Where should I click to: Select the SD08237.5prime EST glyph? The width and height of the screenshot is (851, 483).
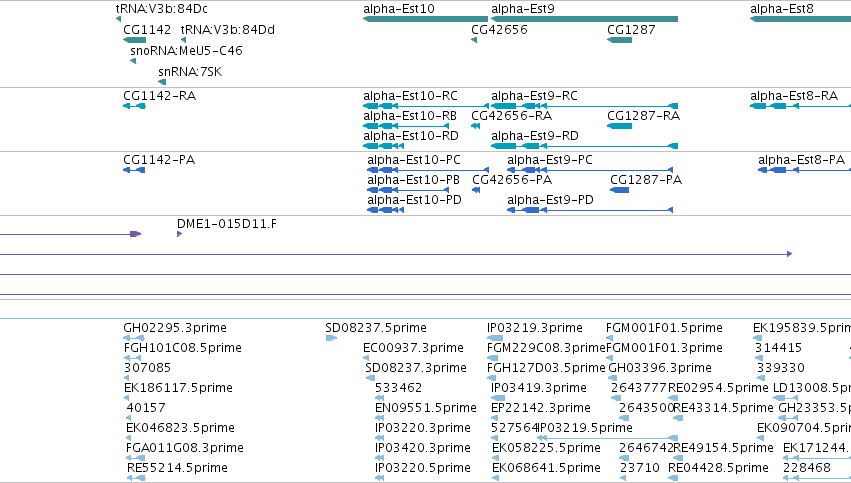[x=331, y=338]
